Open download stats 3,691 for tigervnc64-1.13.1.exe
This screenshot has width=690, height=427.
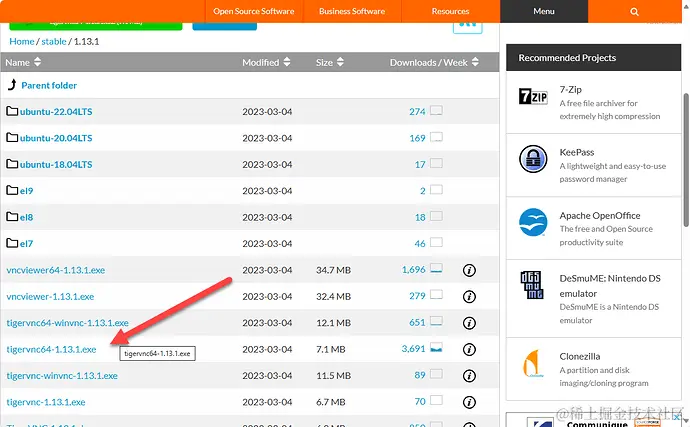coord(414,349)
